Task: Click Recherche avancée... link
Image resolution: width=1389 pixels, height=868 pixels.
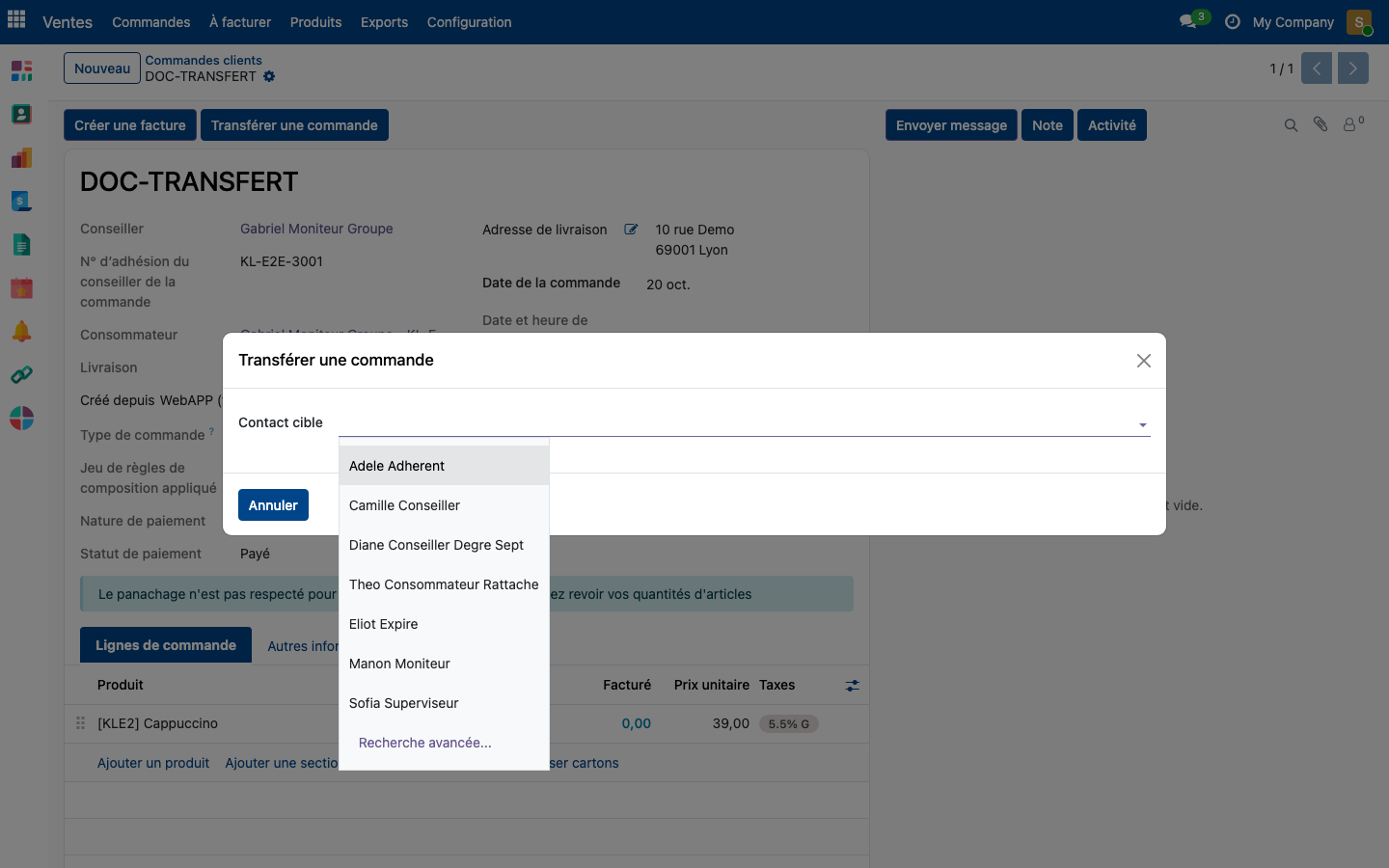Action: 425,743
